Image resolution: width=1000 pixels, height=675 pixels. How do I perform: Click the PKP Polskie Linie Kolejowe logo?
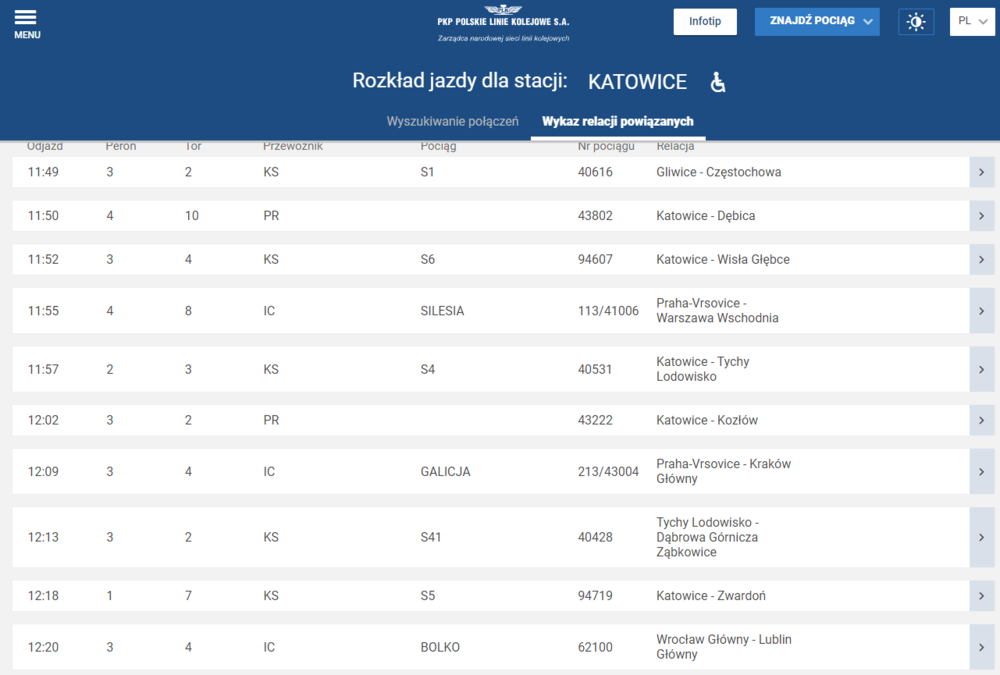[503, 24]
